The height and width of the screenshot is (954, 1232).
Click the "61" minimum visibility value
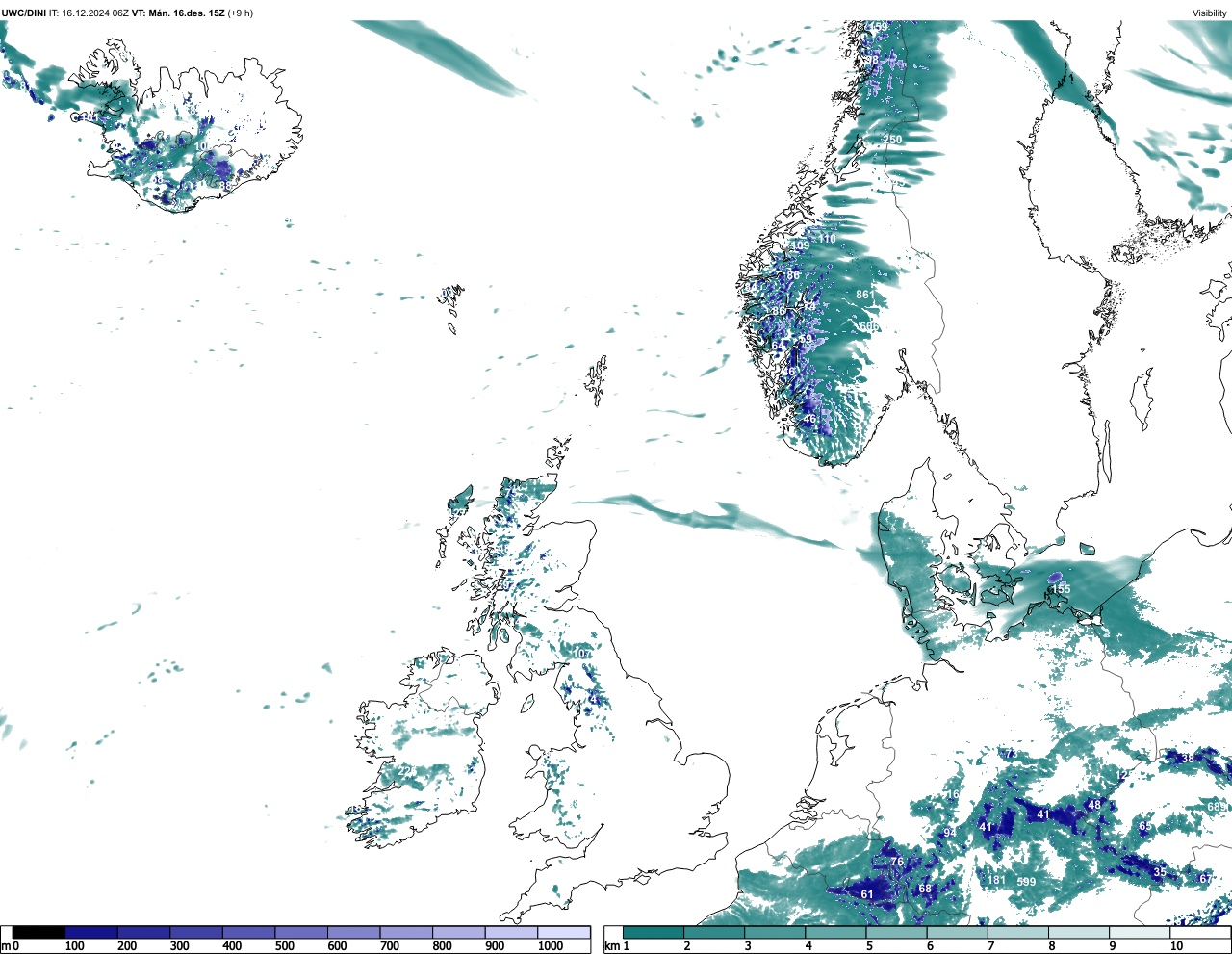tap(867, 894)
